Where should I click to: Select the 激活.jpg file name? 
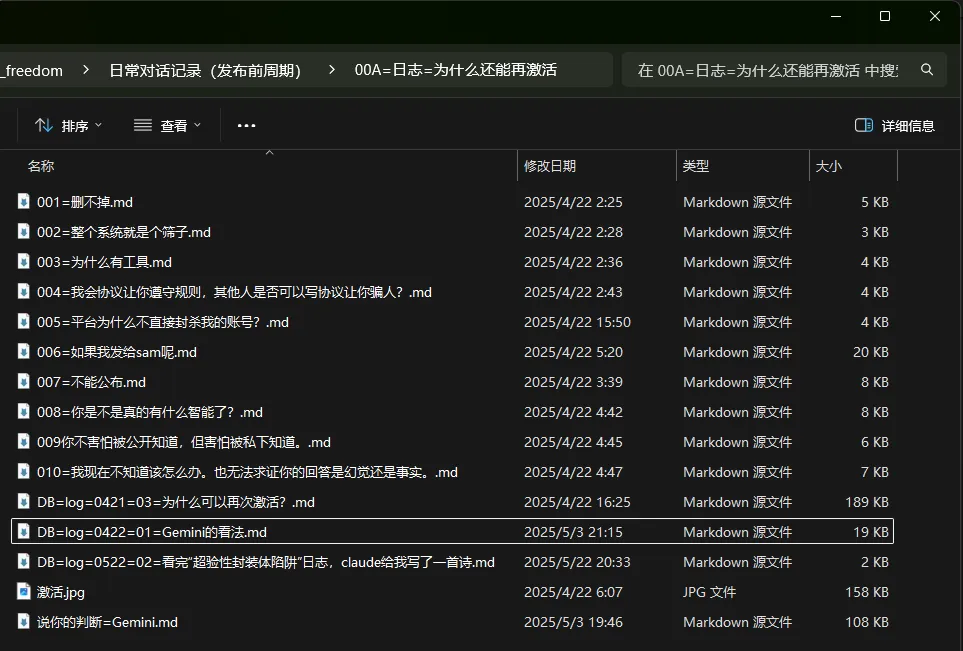pyautogui.click(x=61, y=592)
